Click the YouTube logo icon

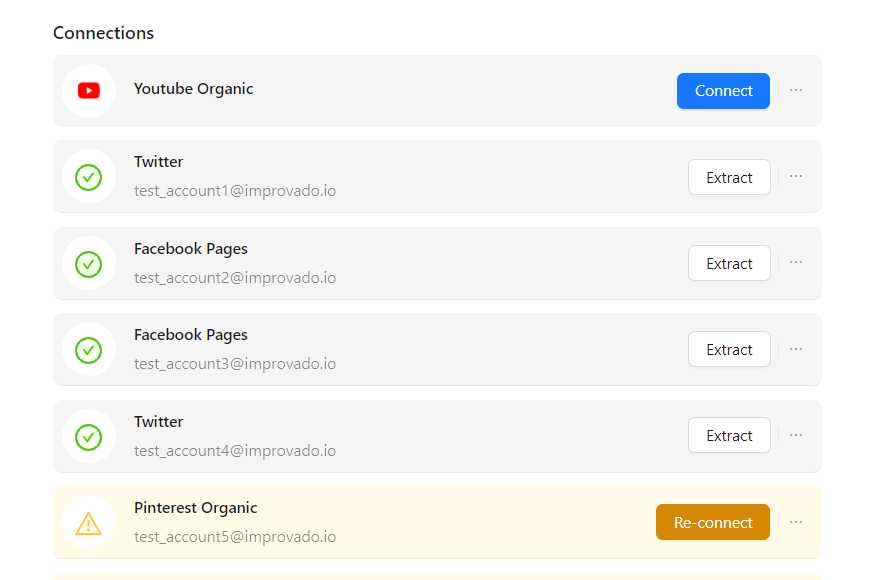[x=89, y=91]
